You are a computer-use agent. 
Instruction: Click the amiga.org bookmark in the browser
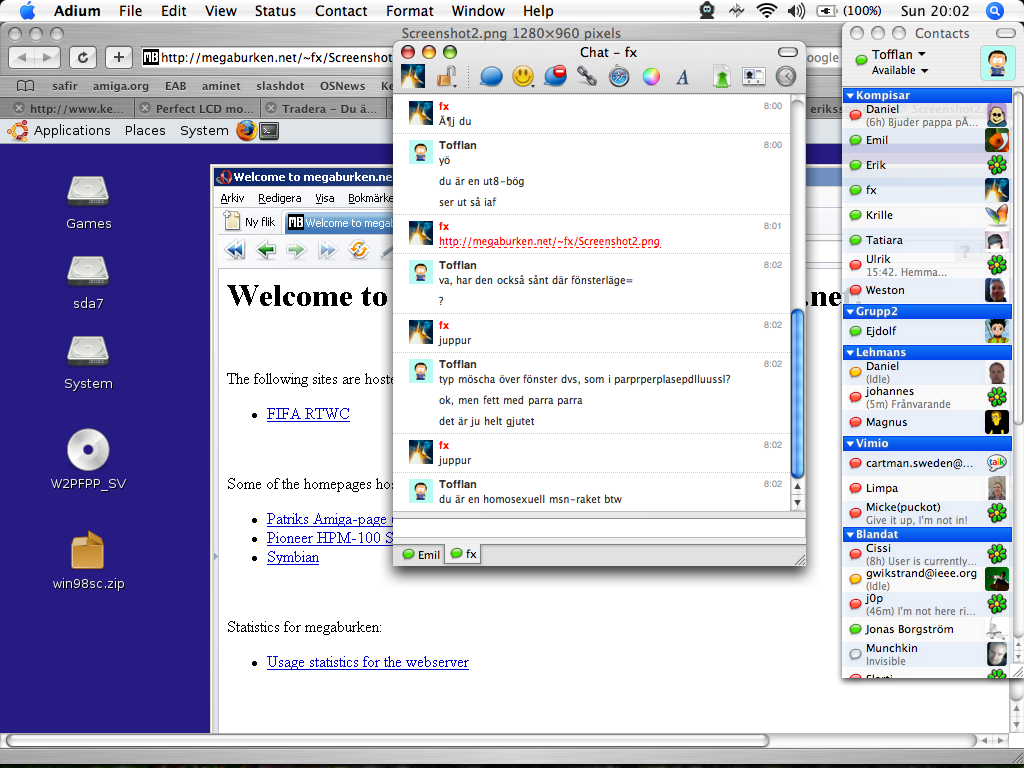click(x=121, y=86)
